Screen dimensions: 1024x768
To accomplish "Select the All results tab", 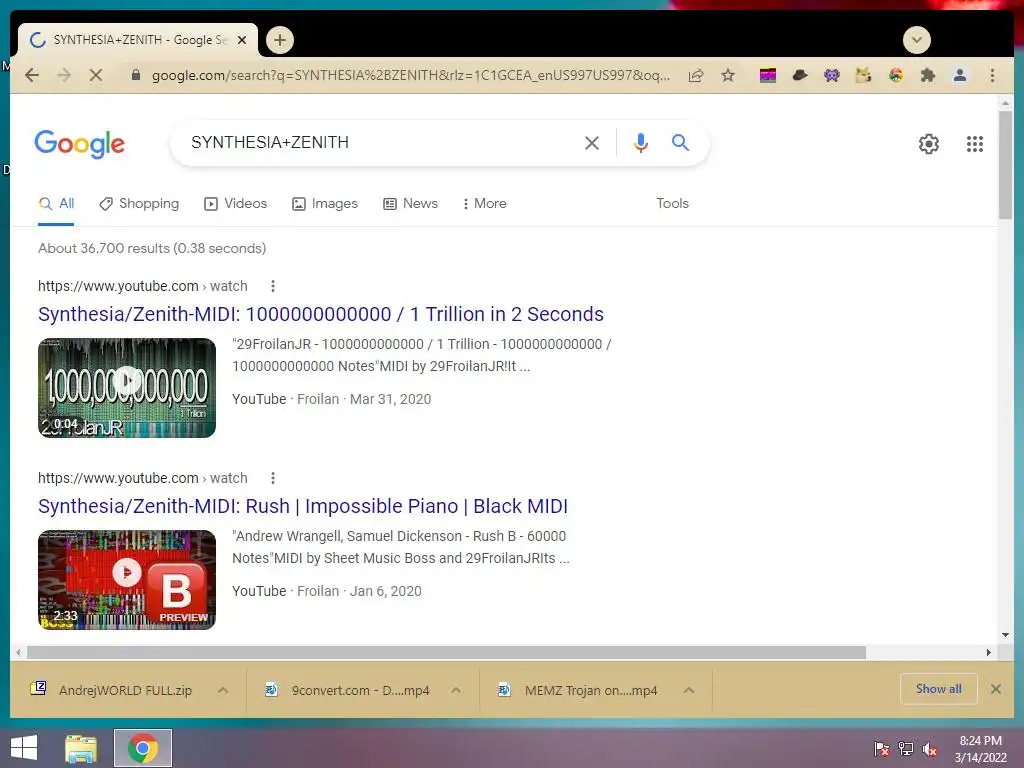I will click(56, 203).
